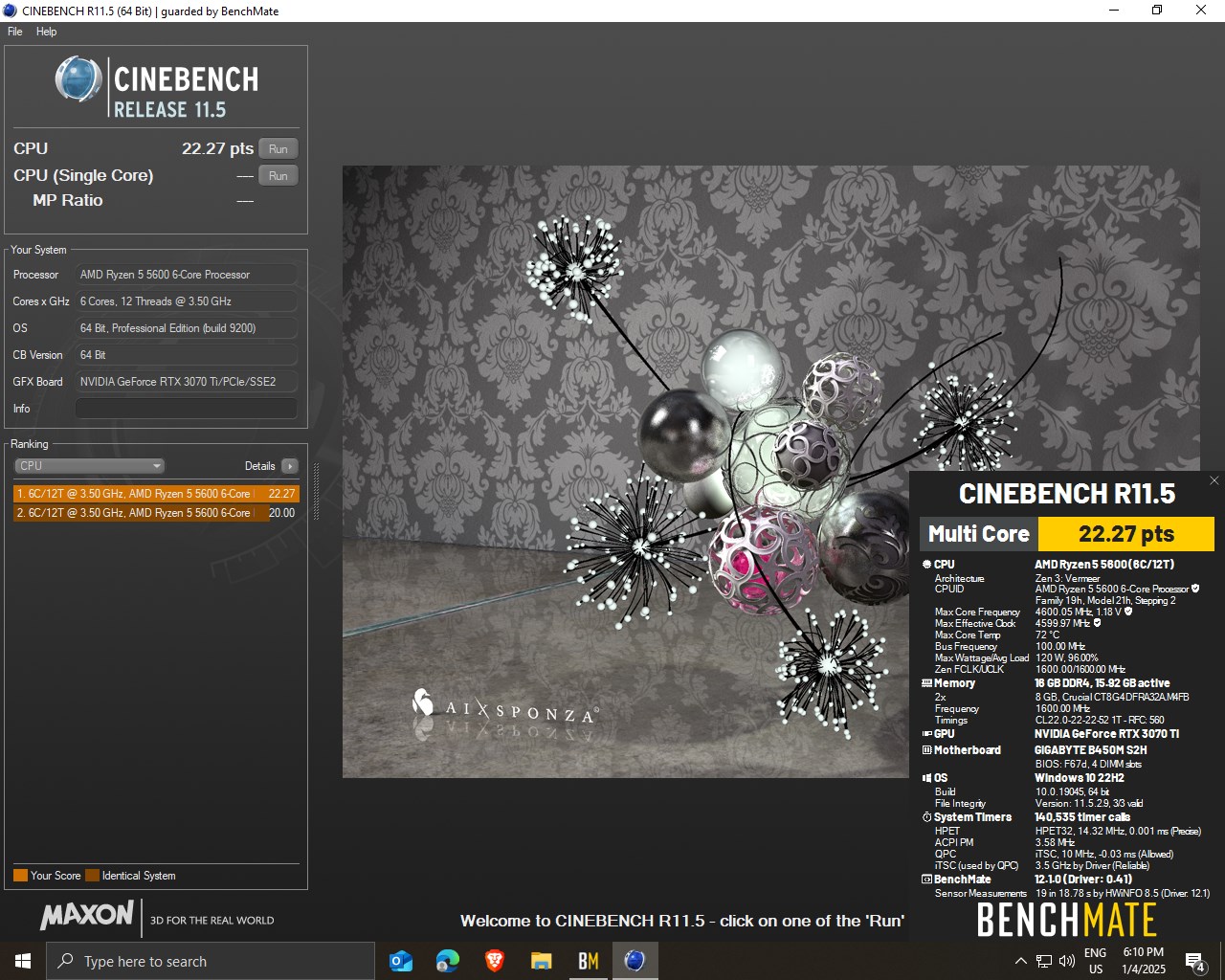The image size is (1225, 980).
Task: Click the ENG US language indicator
Action: 1096,961
